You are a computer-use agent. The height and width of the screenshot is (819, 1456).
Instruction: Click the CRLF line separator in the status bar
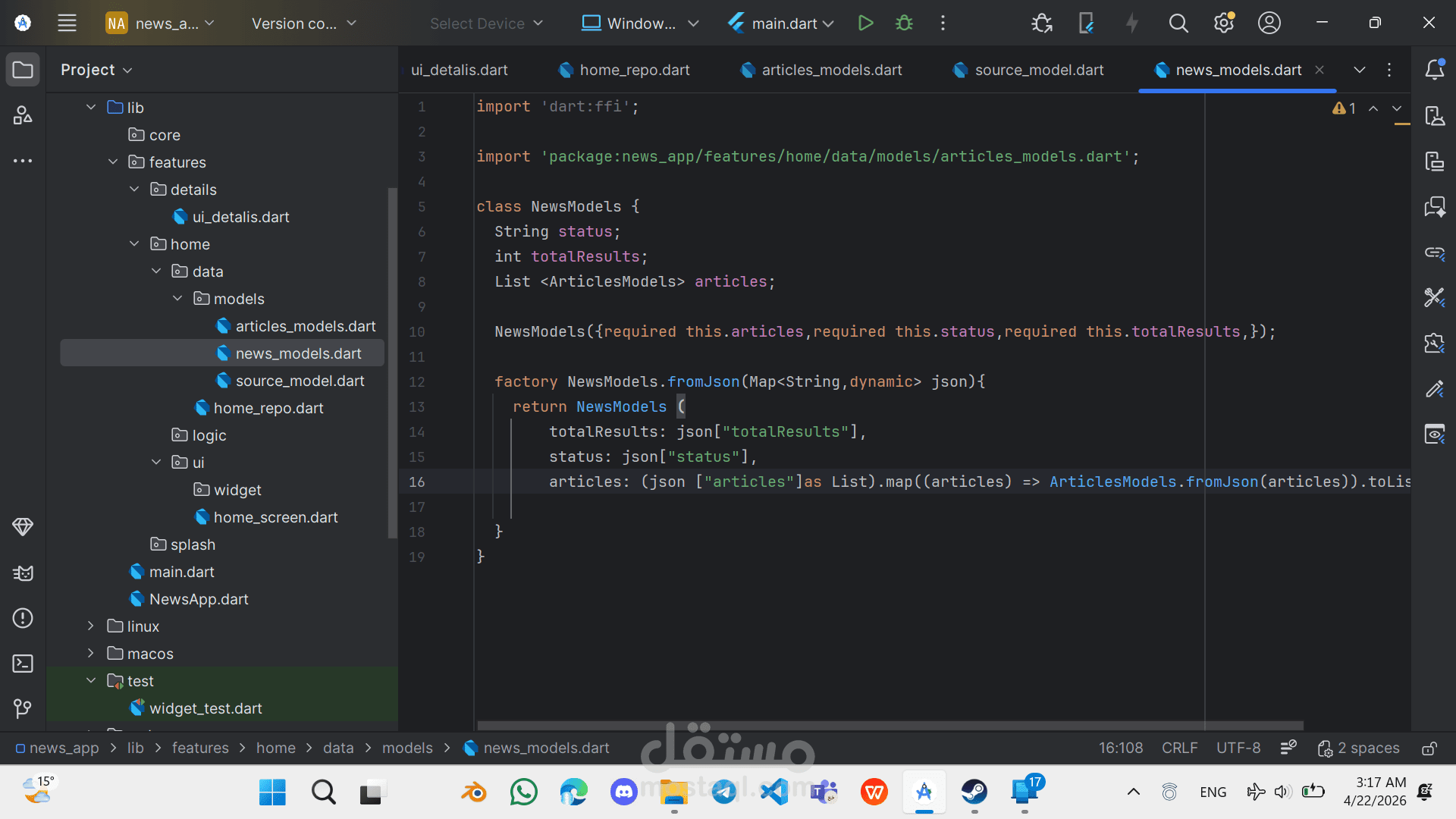(x=1179, y=748)
